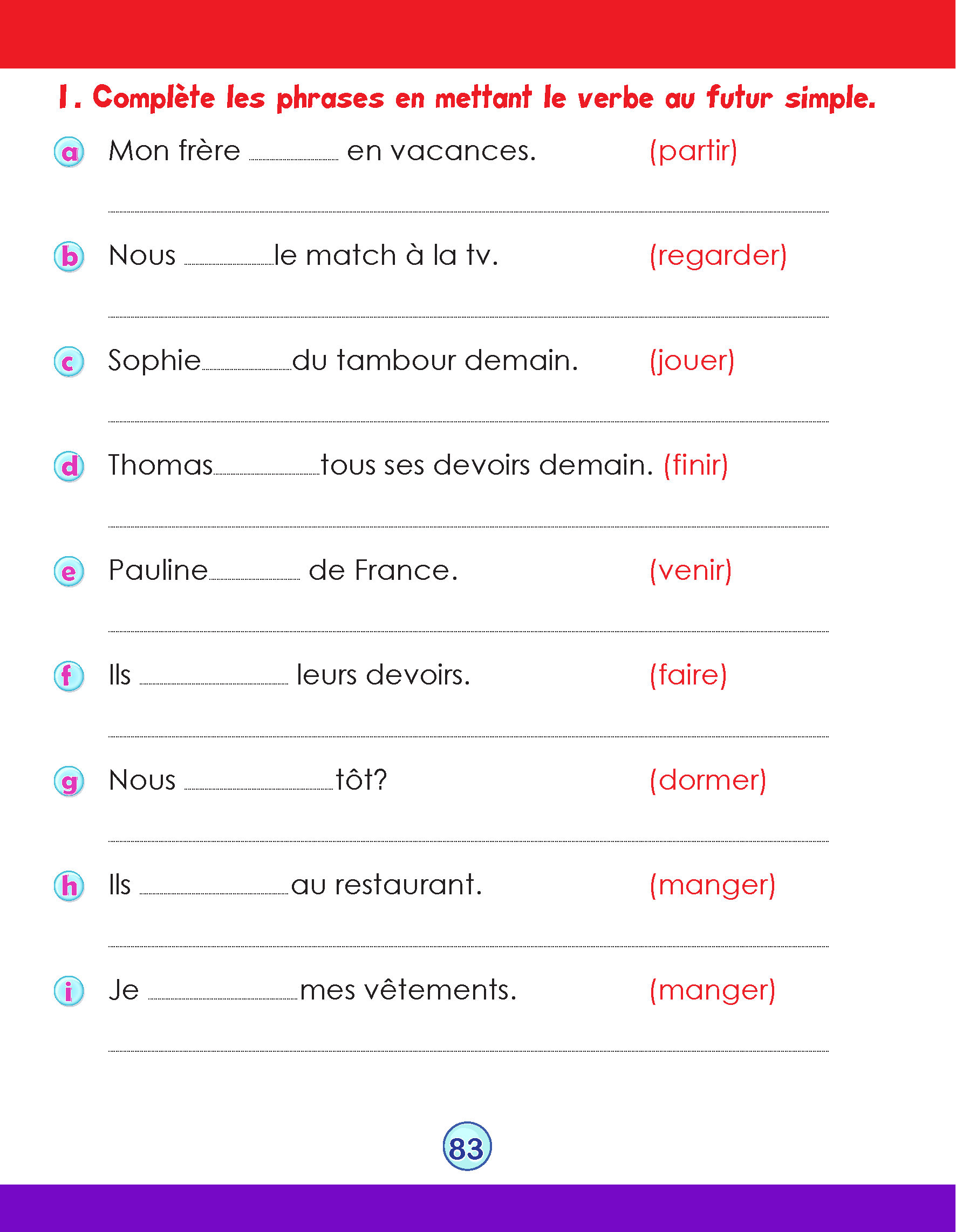
Task: Click the red verb hint '(partir)'
Action: [693, 151]
